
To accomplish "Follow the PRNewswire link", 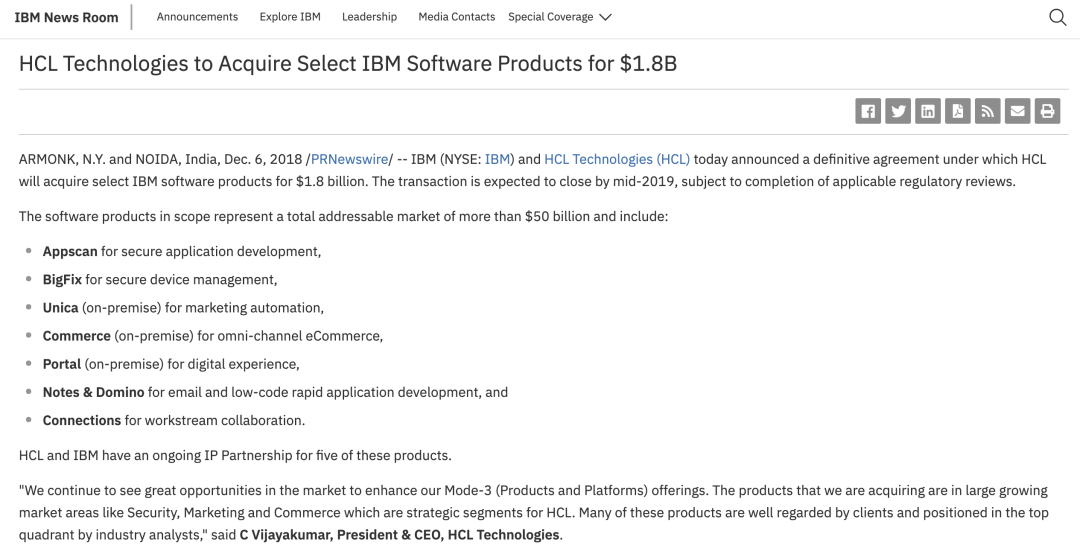I will pyautogui.click(x=349, y=159).
